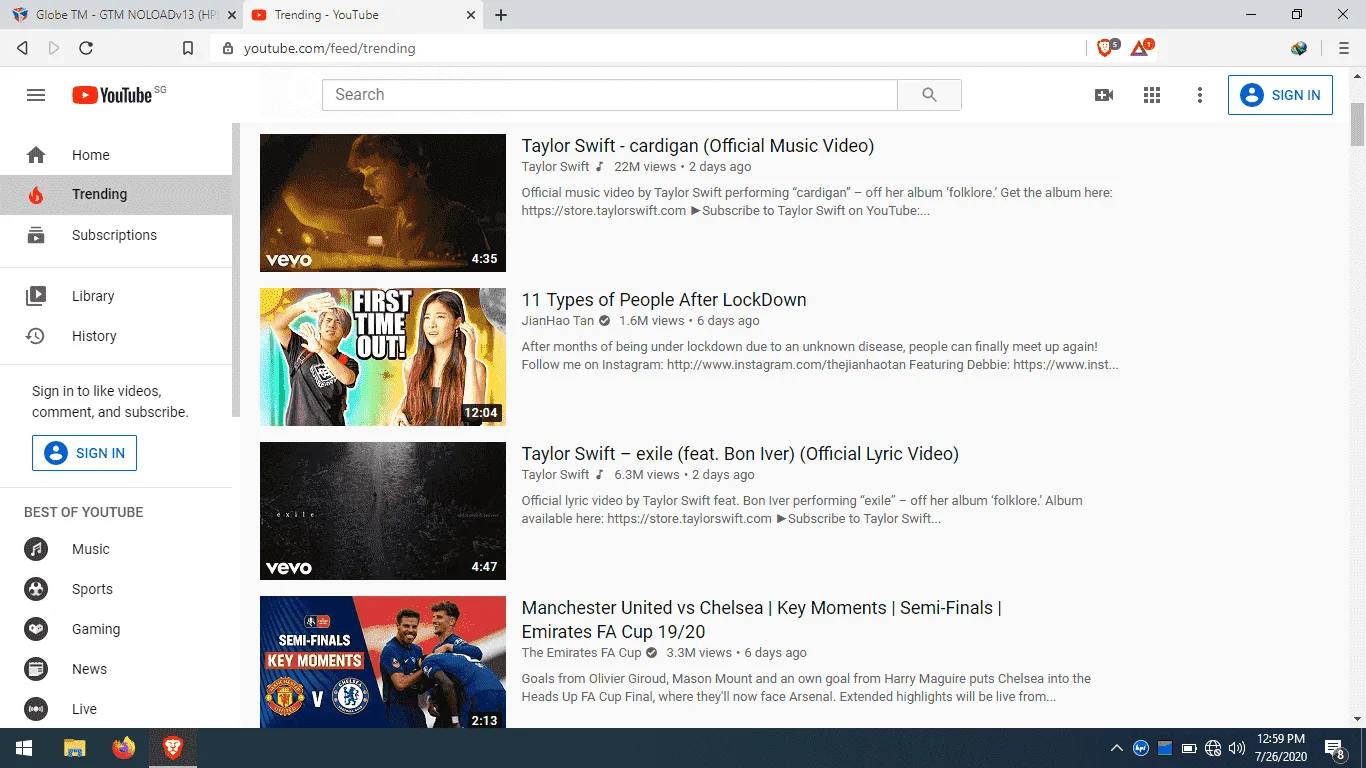Open the Live category icon
Image resolution: width=1366 pixels, height=768 pixels.
(x=36, y=709)
